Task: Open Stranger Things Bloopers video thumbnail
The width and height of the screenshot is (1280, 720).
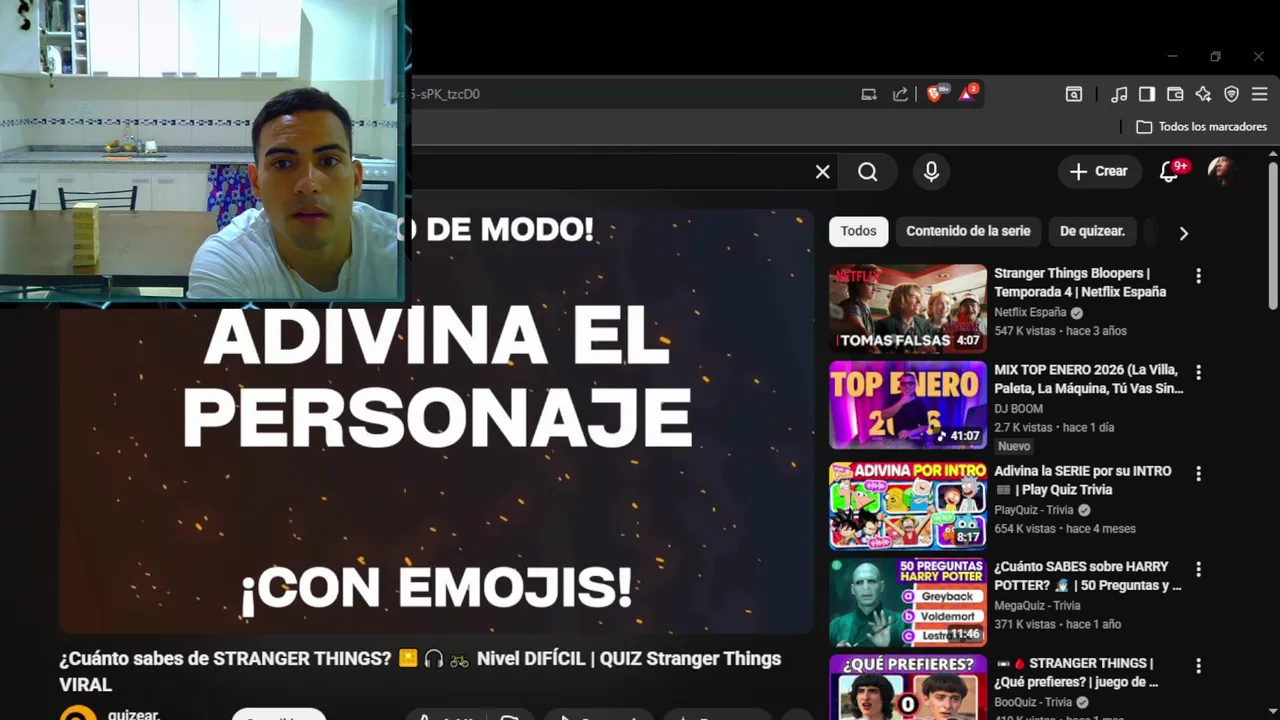Action: point(908,308)
